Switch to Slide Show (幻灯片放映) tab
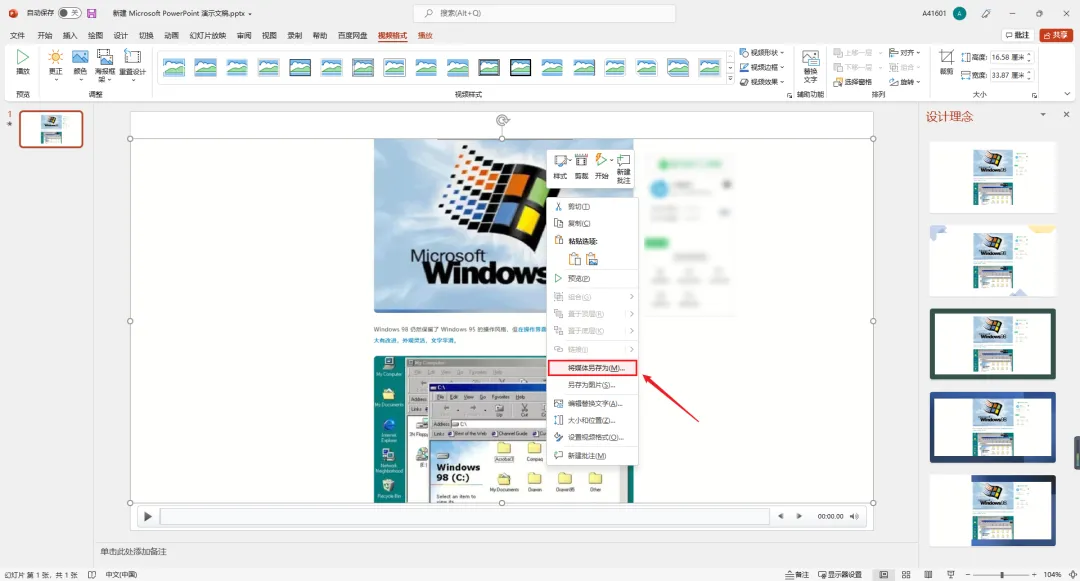This screenshot has width=1080, height=581. tap(207, 35)
